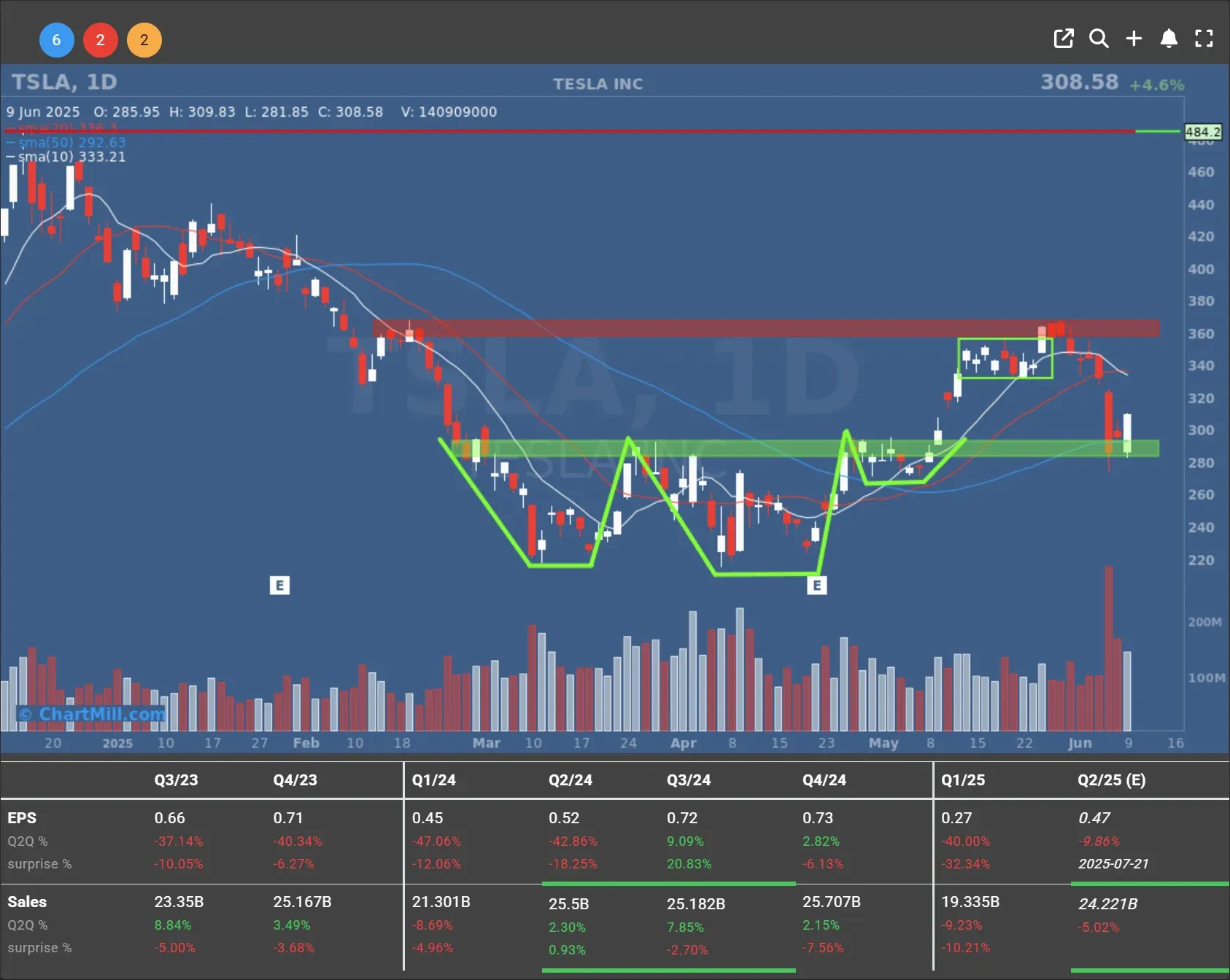
Task: Click the plus add icon
Action: pyautogui.click(x=1134, y=39)
